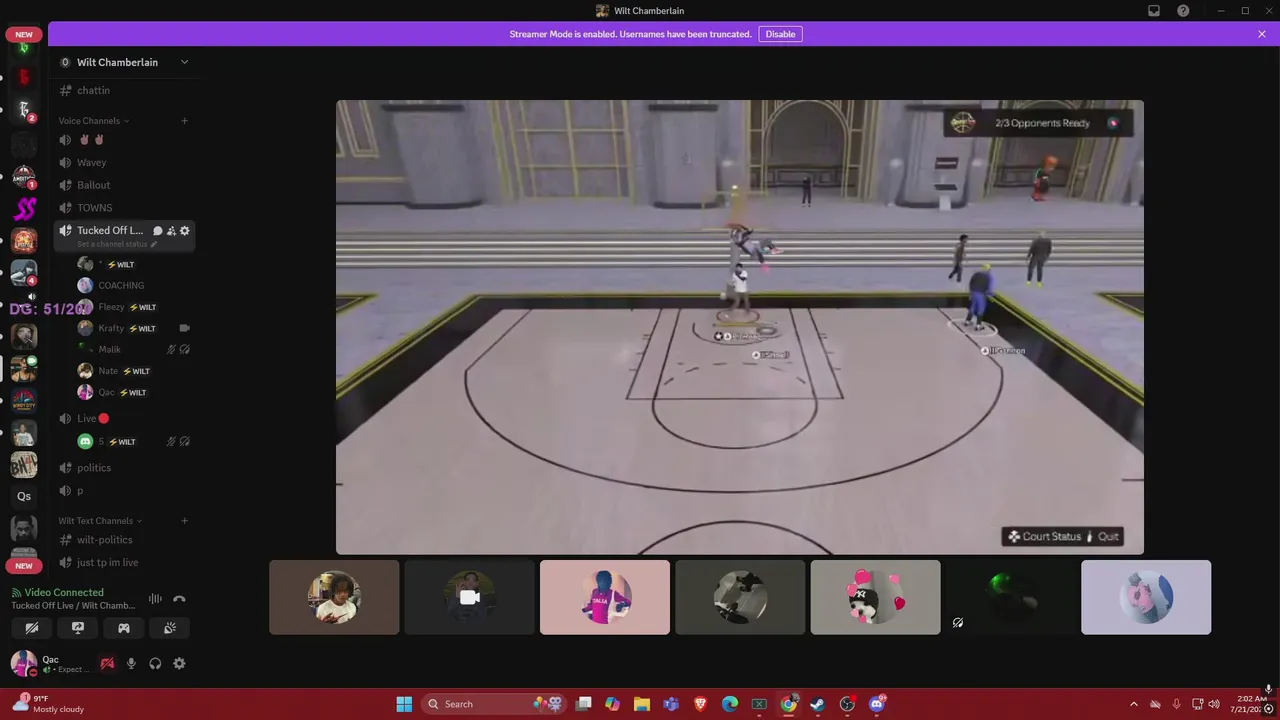The width and height of the screenshot is (1280, 720).
Task: Open Discord help icon in title bar
Action: point(1183,11)
